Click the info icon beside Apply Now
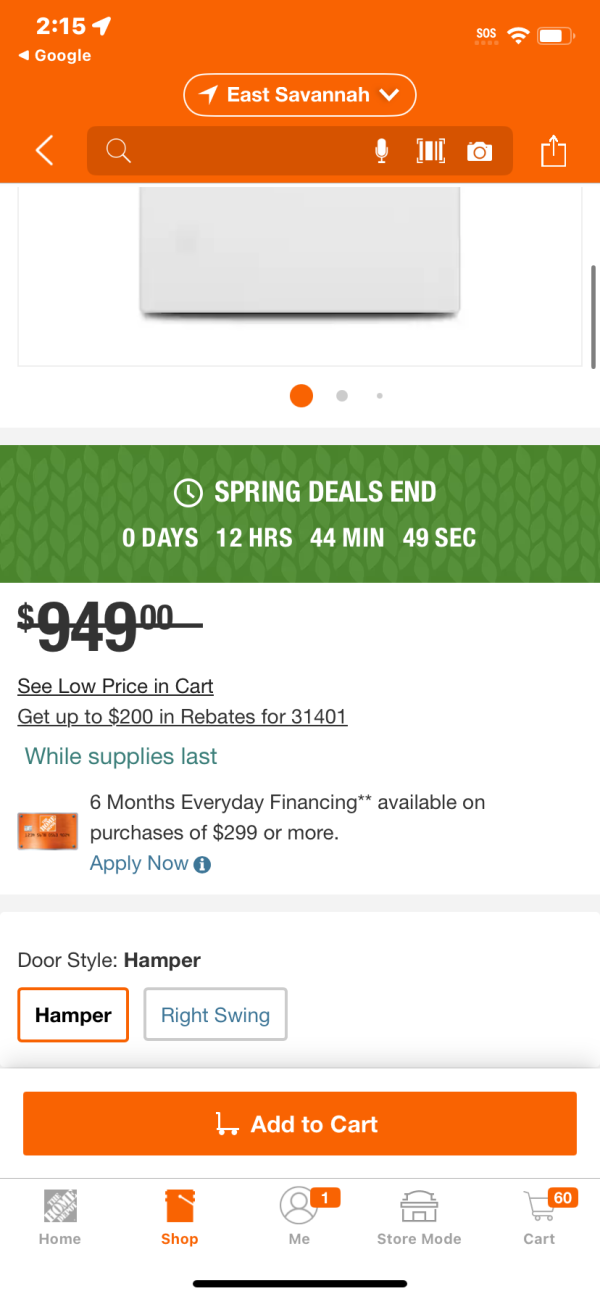 coord(202,865)
